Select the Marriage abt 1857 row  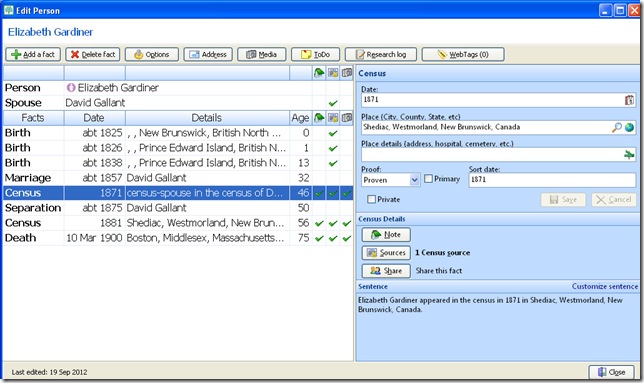pos(178,178)
